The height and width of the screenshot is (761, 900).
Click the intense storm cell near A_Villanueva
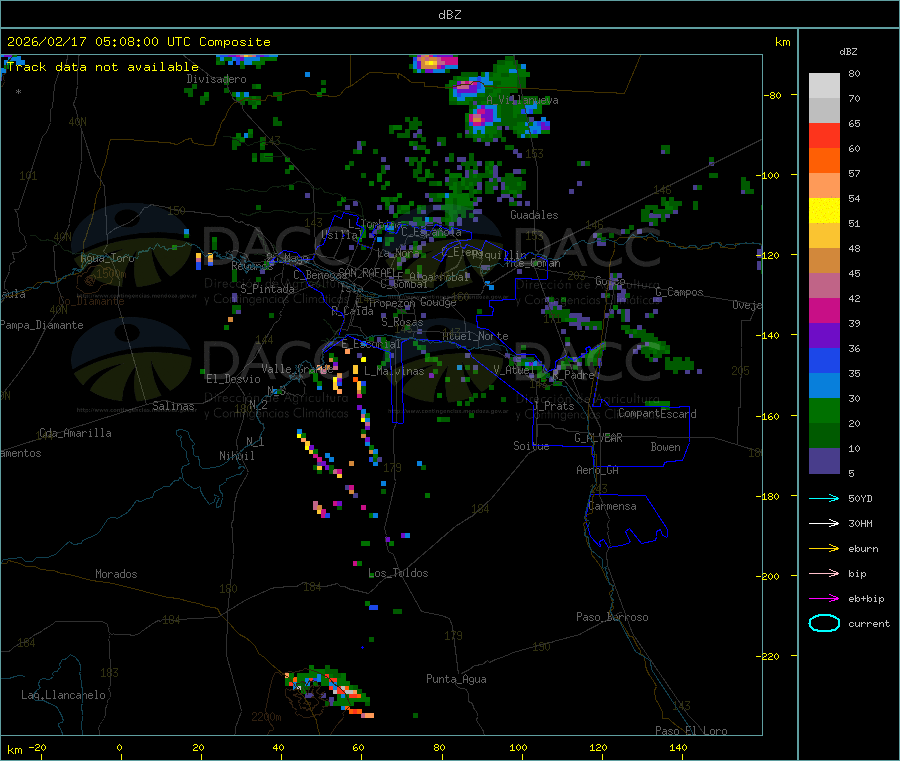pos(481,117)
